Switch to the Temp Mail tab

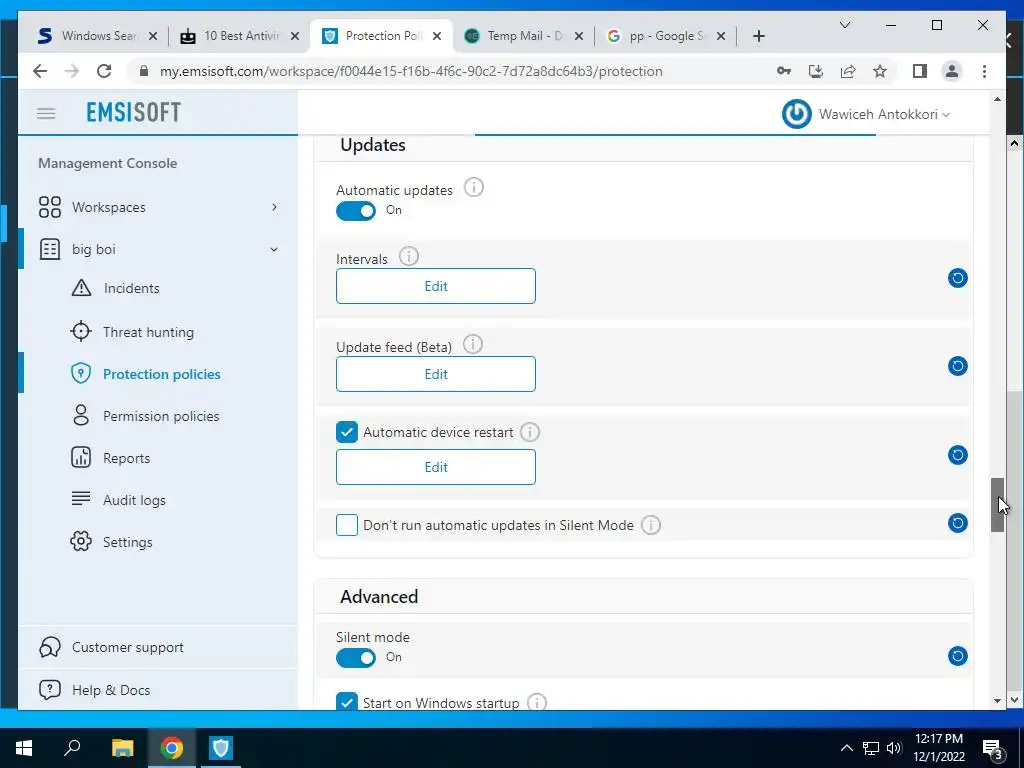[x=524, y=36]
